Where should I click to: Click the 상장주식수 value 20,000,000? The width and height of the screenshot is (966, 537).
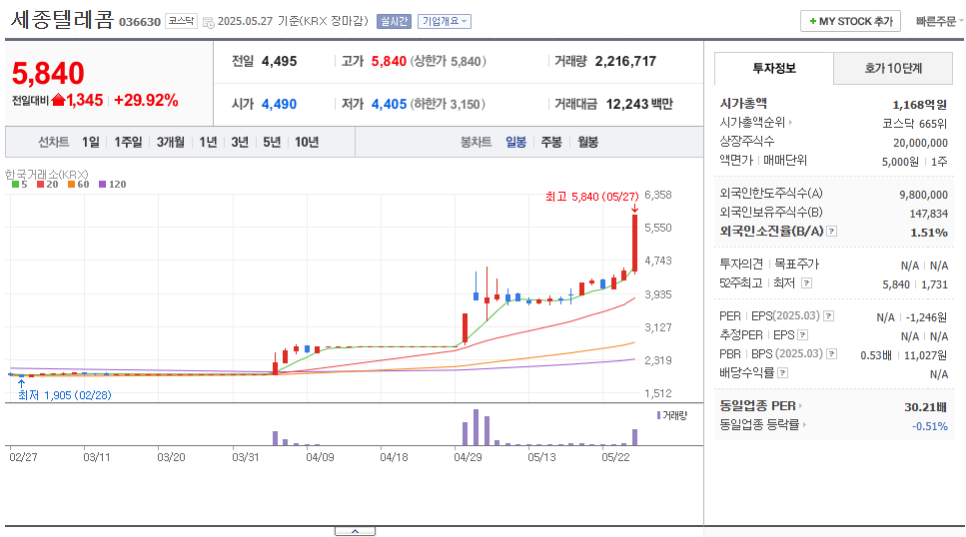[x=920, y=143]
